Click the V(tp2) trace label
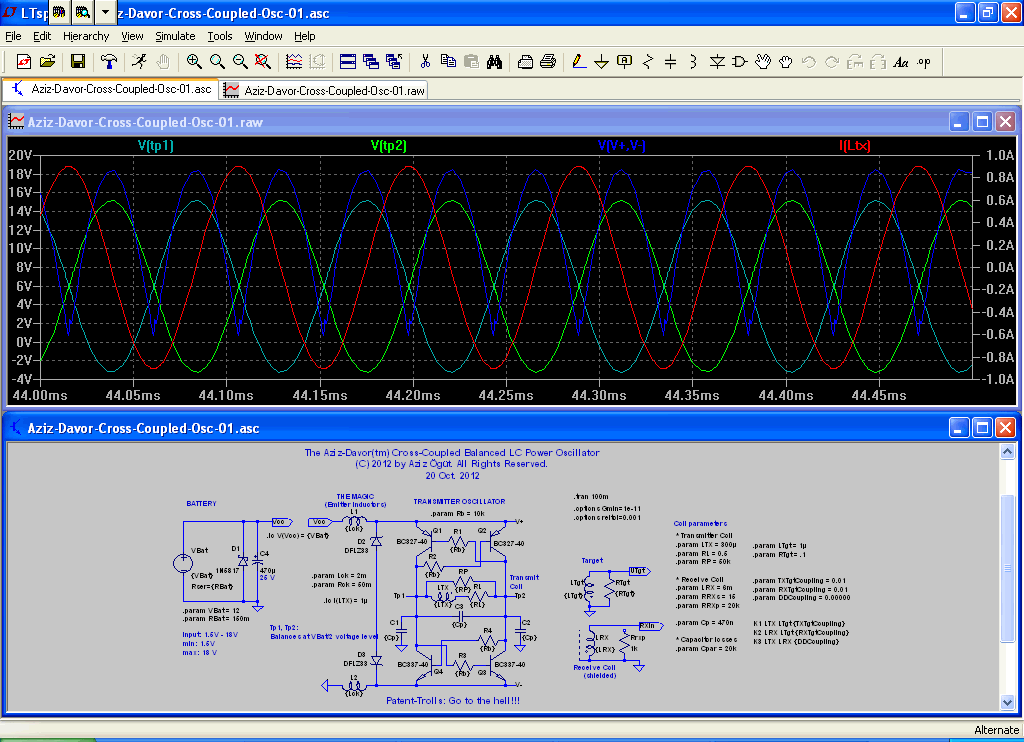 point(388,145)
